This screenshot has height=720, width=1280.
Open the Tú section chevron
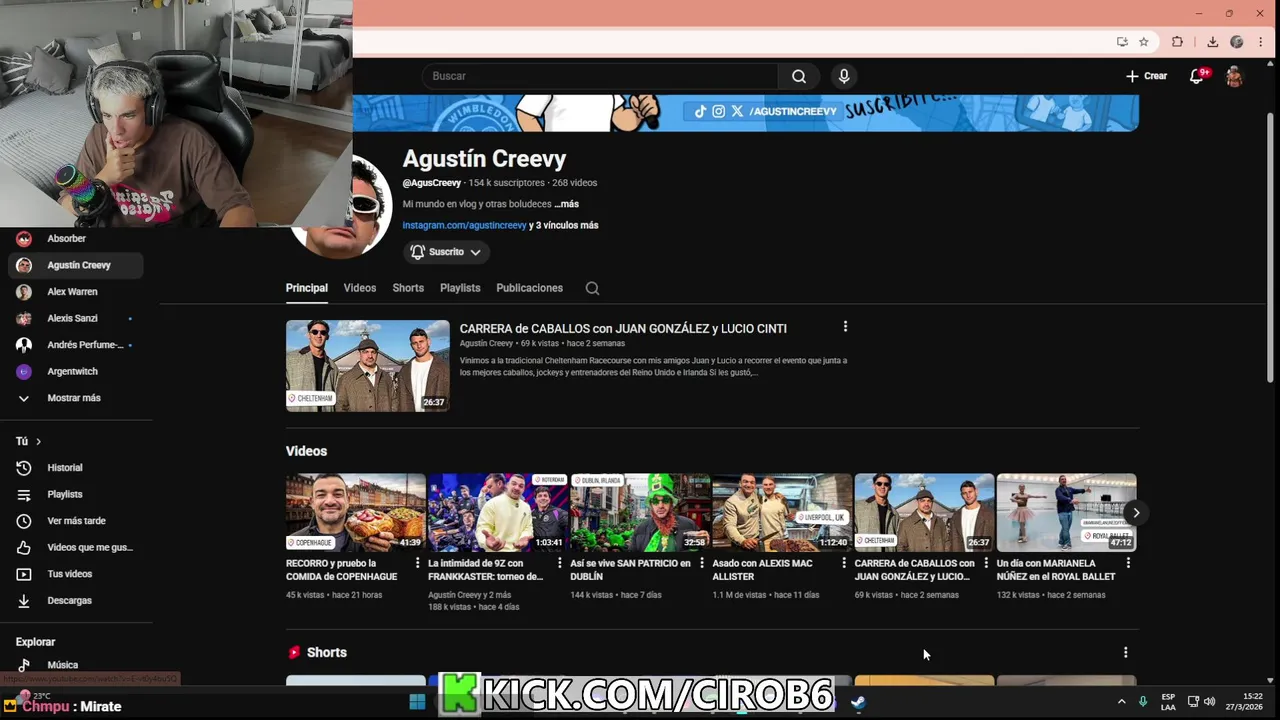38,441
